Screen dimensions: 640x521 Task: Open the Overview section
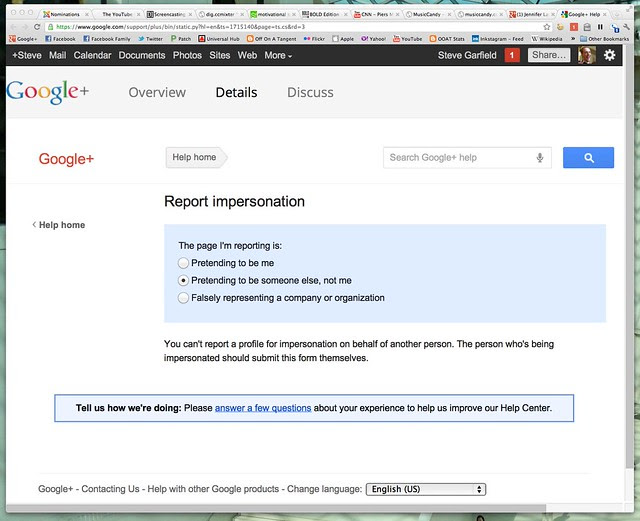click(157, 93)
